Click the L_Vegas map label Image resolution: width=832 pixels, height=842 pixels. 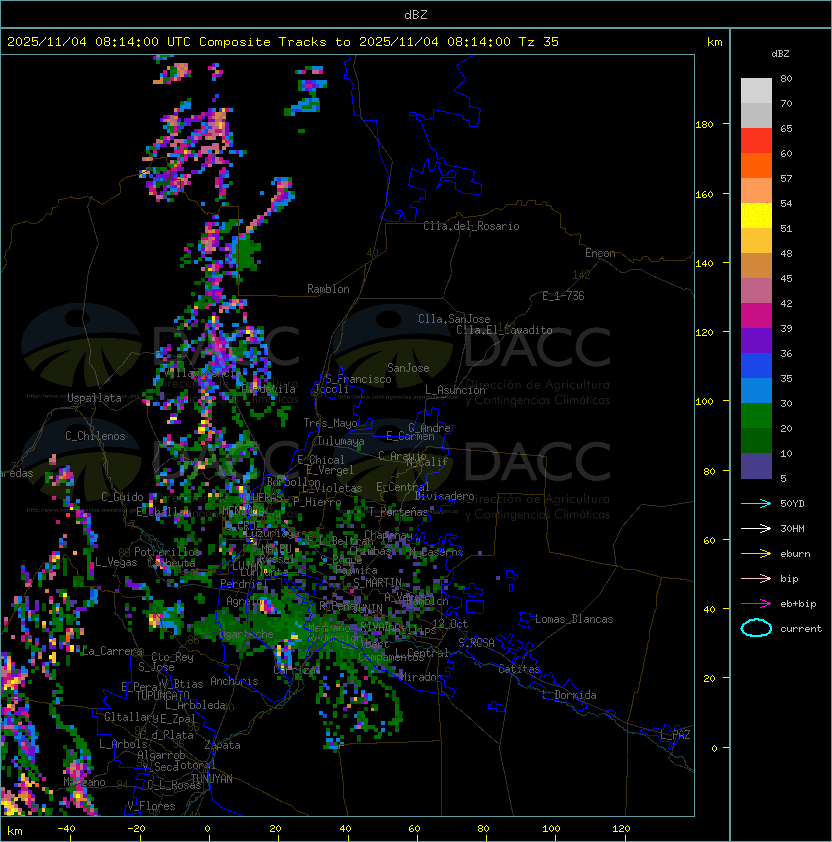pos(116,562)
